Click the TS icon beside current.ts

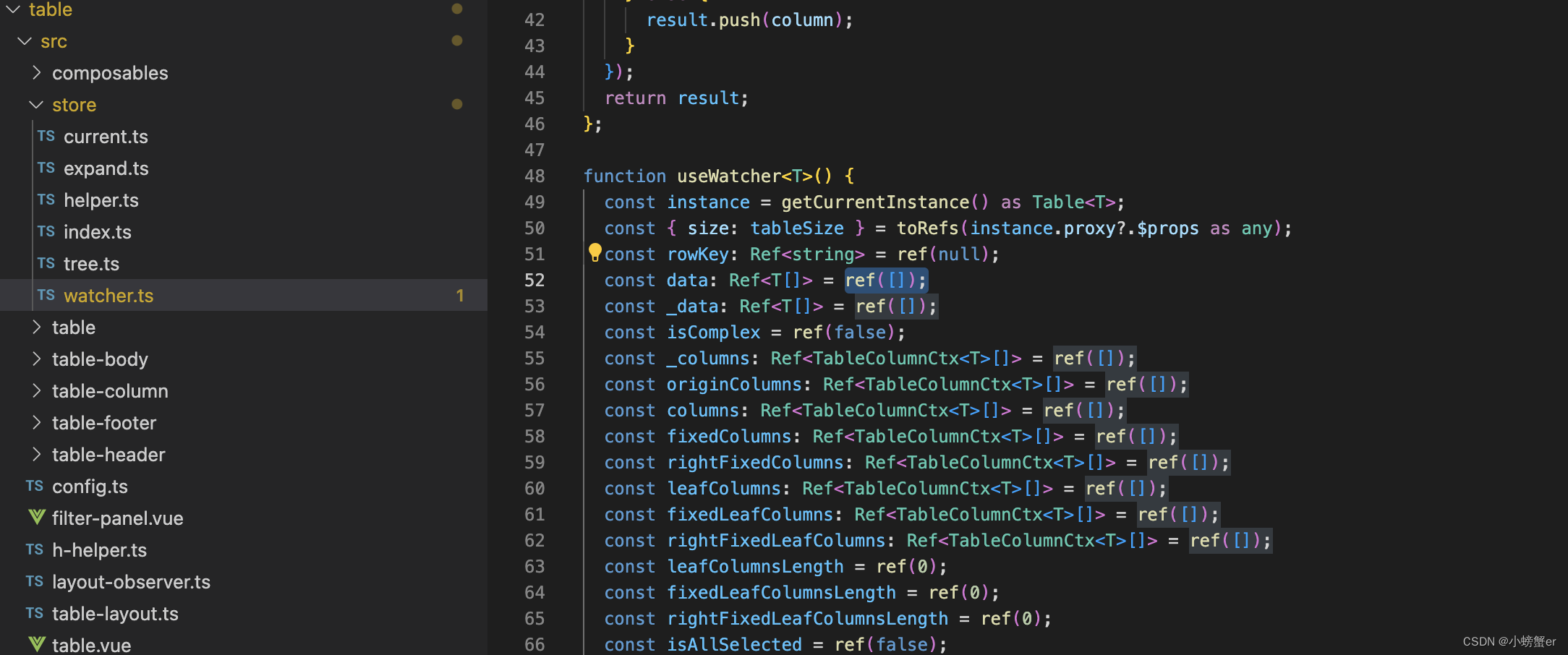pos(46,136)
